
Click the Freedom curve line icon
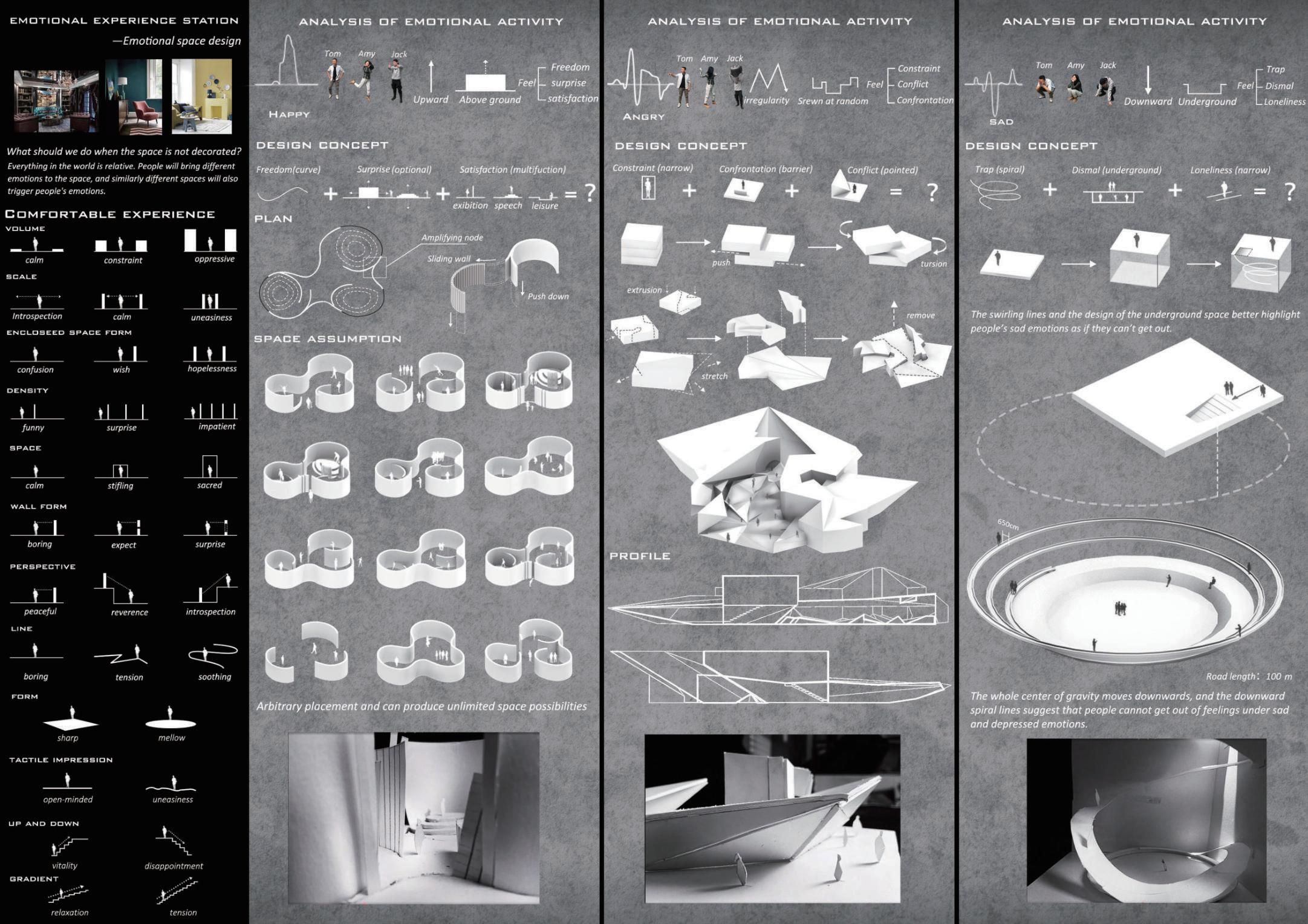(x=282, y=194)
